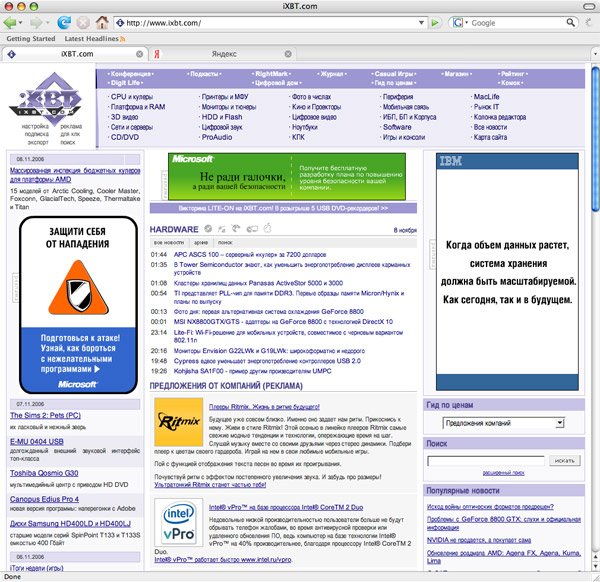Open the Getting Started bookmark
The image size is (600, 582).
(x=31, y=39)
